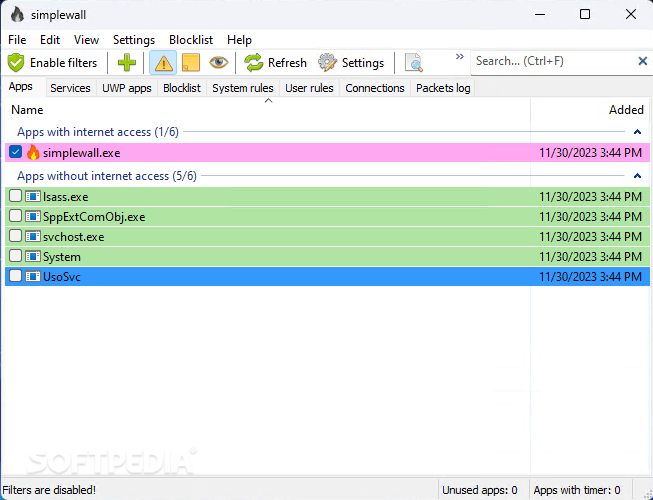Switch to the System rules tab
The image size is (653, 500).
(x=243, y=88)
